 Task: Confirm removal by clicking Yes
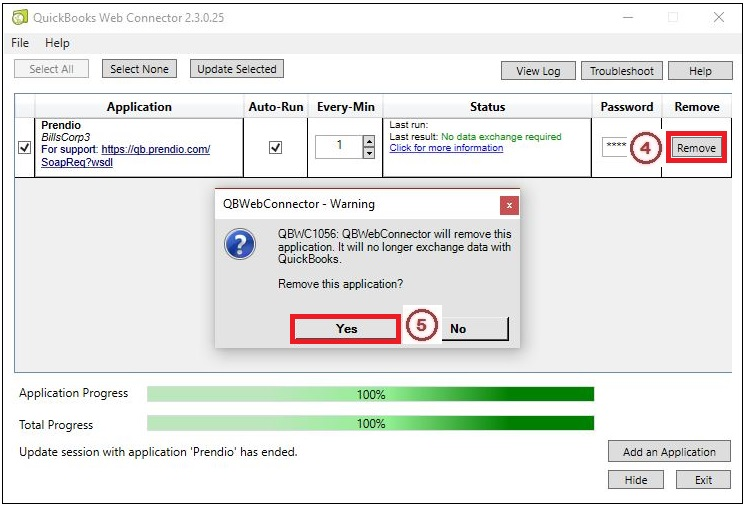[346, 329]
